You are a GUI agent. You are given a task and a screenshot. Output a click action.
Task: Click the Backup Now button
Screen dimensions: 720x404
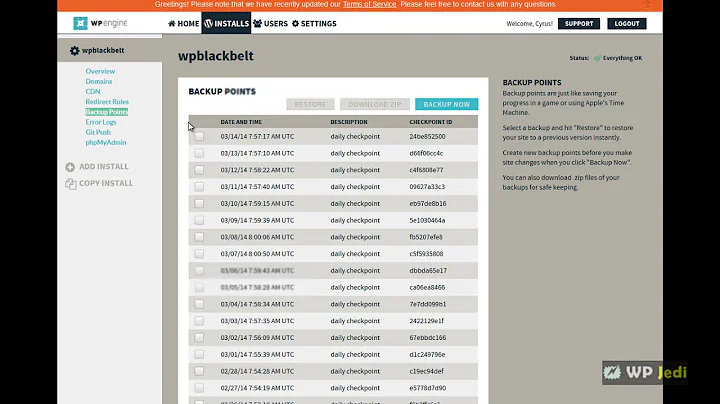click(446, 104)
